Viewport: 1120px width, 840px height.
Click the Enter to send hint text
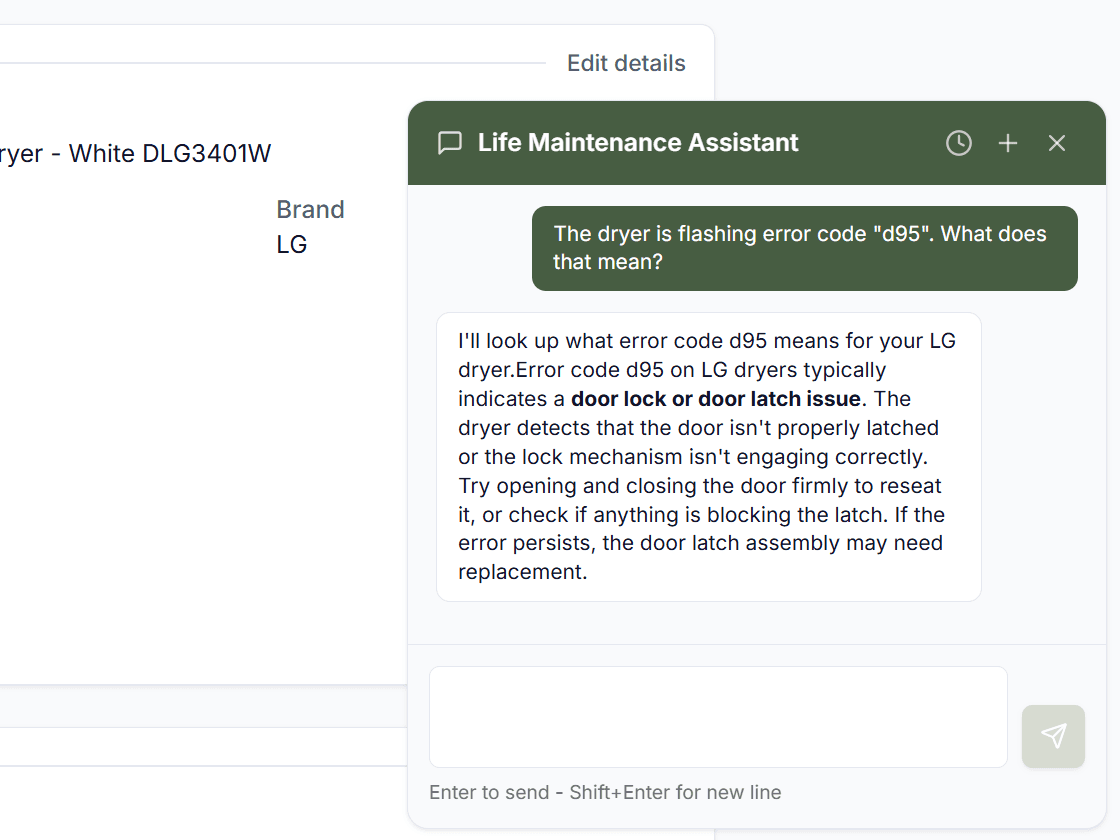[x=604, y=792]
